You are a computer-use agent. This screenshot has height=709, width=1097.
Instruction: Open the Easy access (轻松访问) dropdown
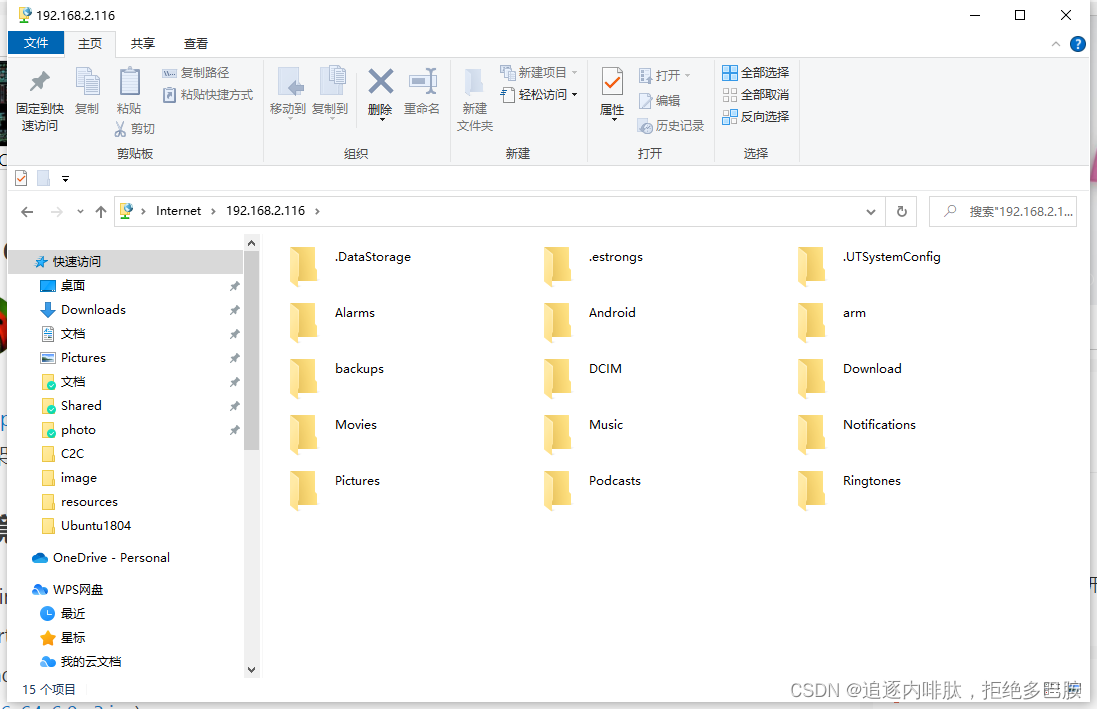(539, 94)
